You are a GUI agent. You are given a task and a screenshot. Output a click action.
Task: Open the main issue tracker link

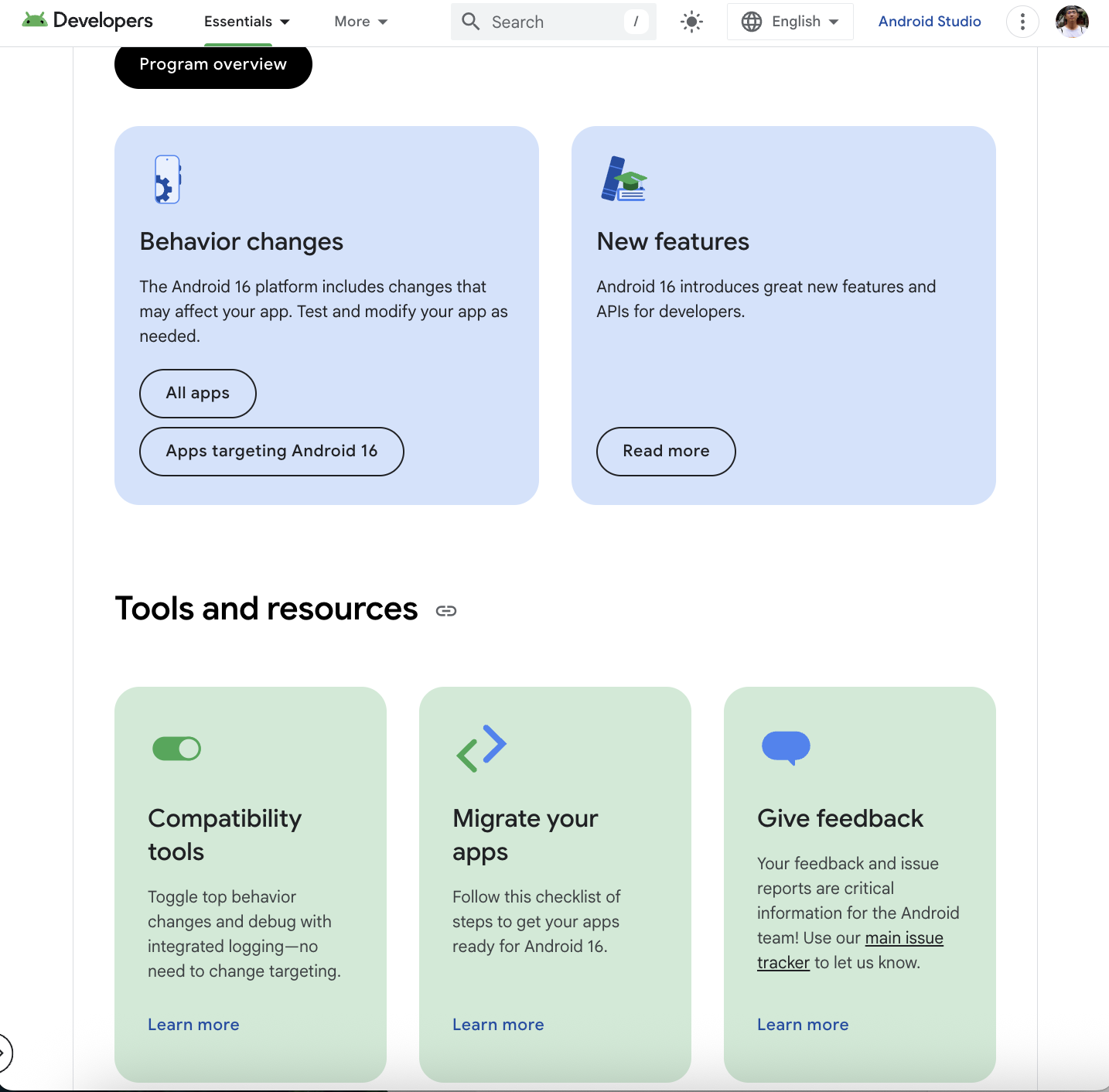click(x=903, y=938)
